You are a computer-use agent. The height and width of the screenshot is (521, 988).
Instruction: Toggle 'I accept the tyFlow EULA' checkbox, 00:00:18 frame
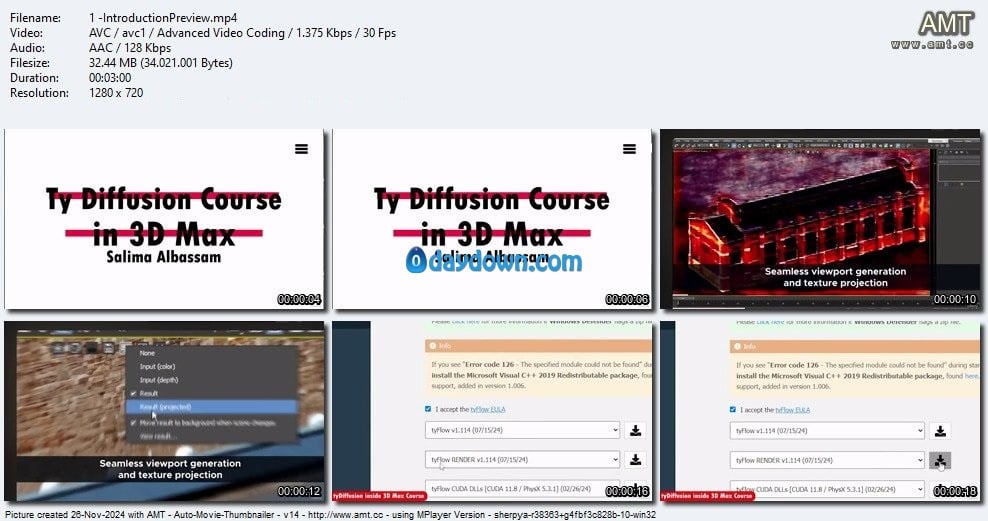[733, 409]
